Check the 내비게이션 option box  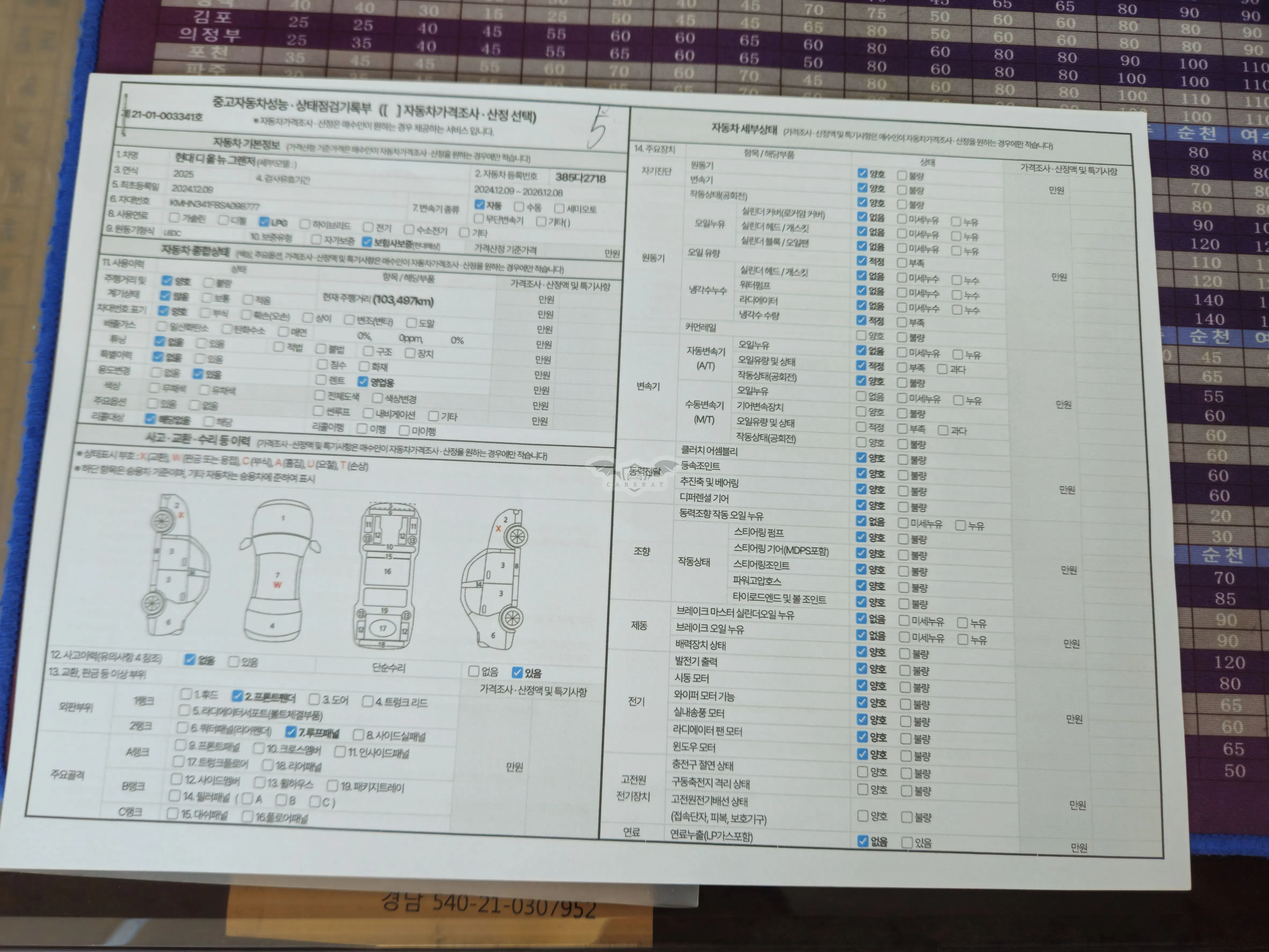pyautogui.click(x=368, y=413)
